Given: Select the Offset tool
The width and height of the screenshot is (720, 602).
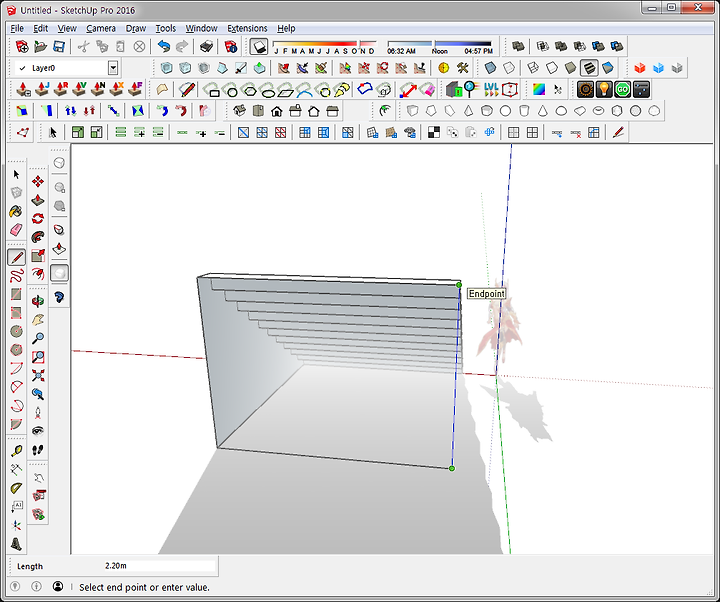Looking at the screenshot, I should 38,274.
